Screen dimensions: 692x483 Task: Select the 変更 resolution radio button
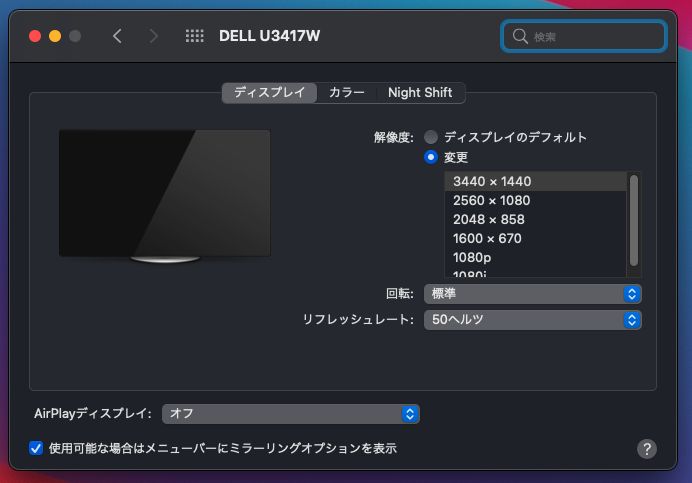tap(431, 157)
